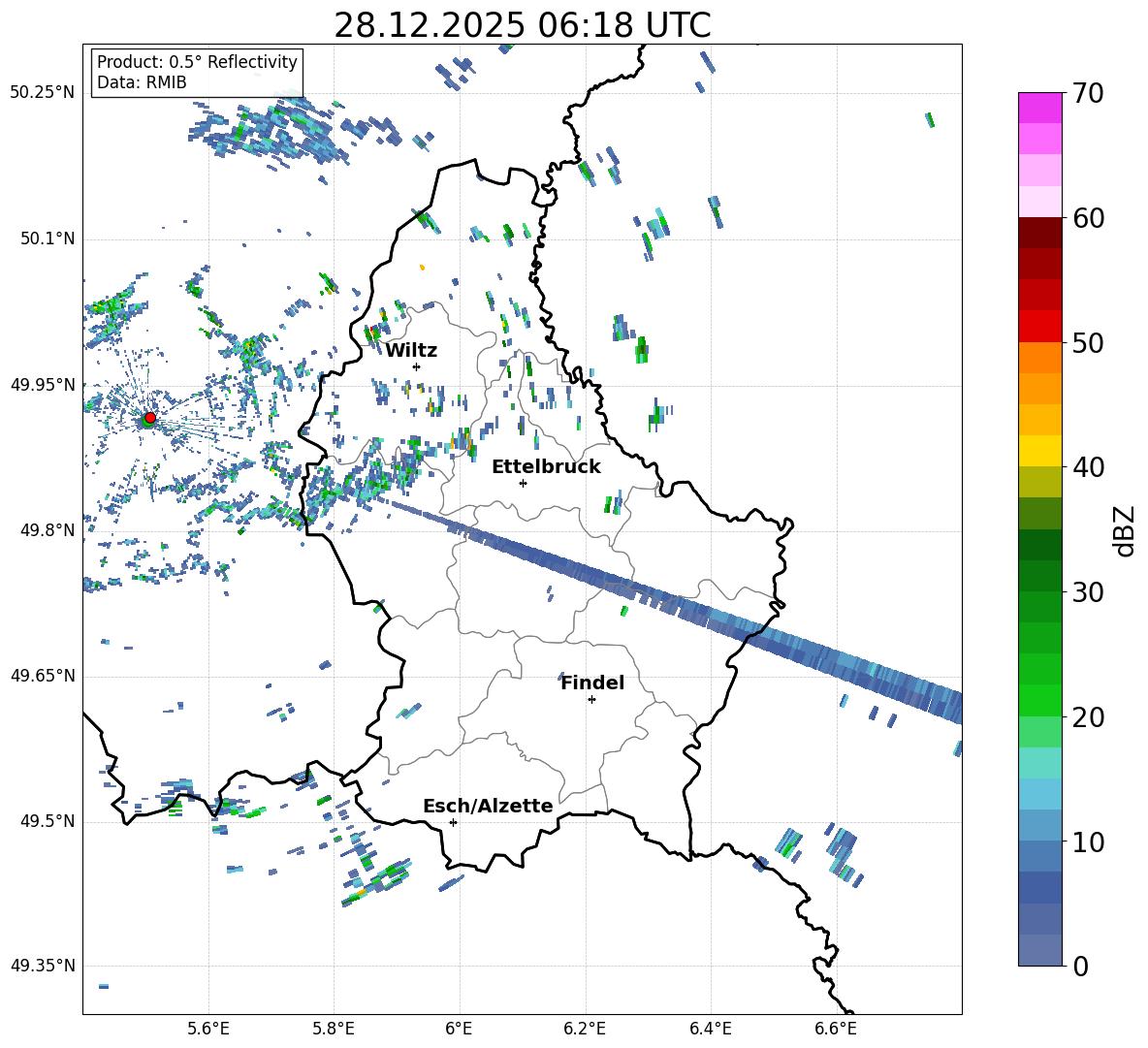This screenshot has width=1148, height=1048.
Task: Click the Data: RMIB text
Action: coord(142,82)
